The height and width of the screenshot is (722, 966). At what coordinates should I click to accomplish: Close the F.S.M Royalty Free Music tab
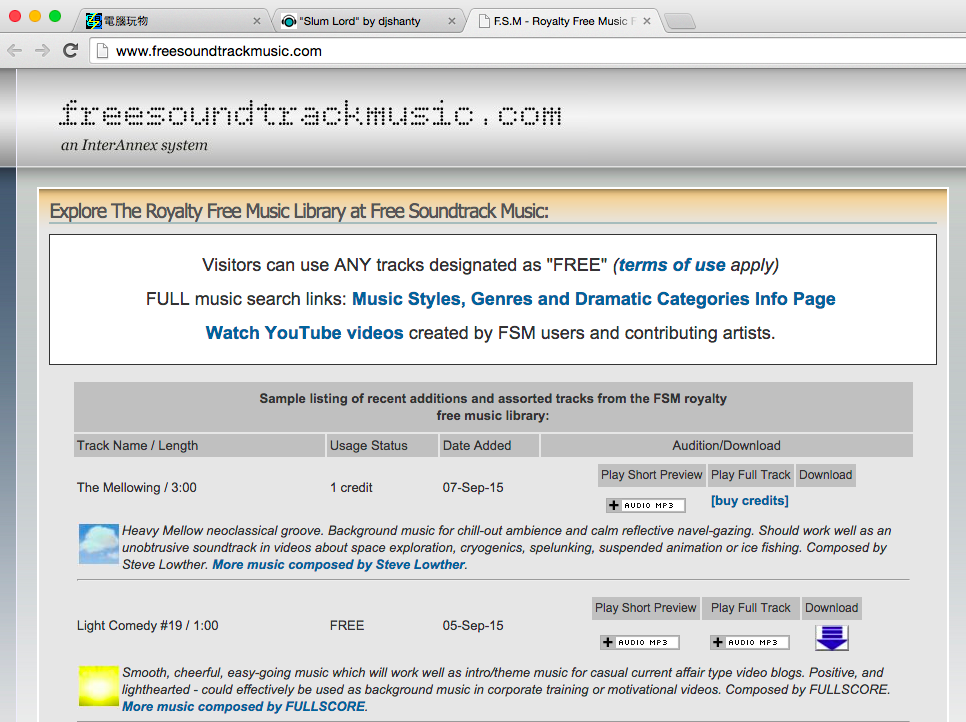click(x=647, y=21)
